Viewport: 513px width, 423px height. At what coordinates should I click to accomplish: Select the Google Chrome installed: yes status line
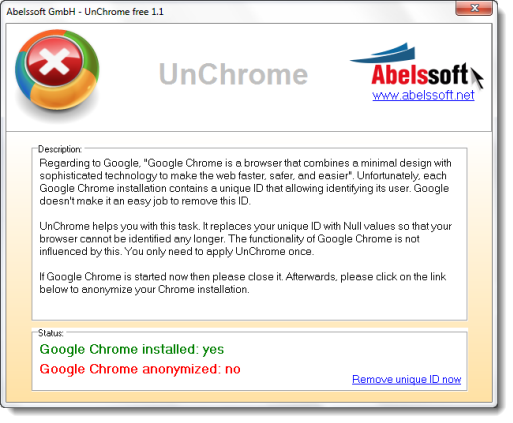(132, 349)
